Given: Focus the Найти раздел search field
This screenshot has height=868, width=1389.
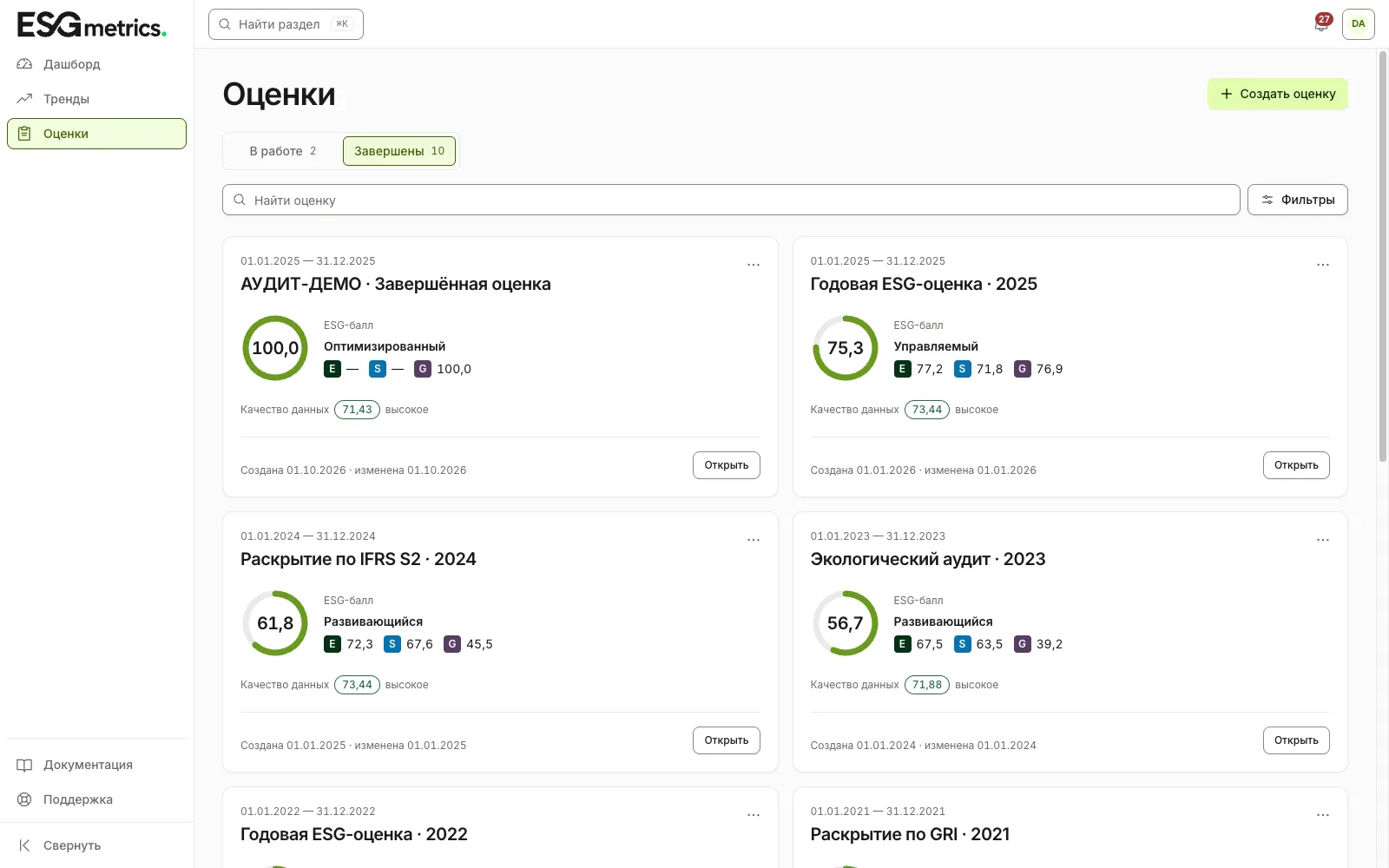Looking at the screenshot, I should pos(286,24).
